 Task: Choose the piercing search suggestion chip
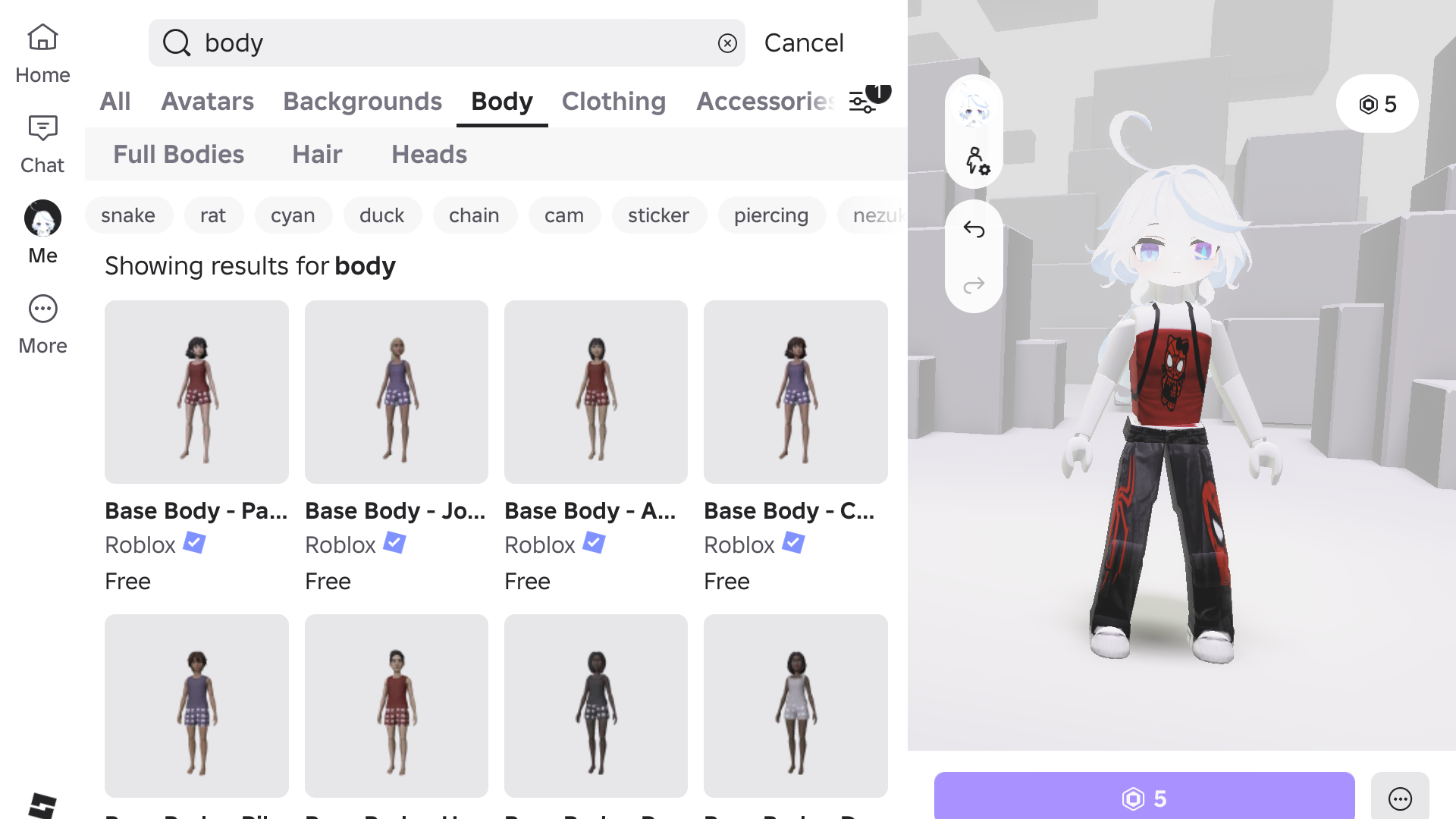[x=771, y=215]
